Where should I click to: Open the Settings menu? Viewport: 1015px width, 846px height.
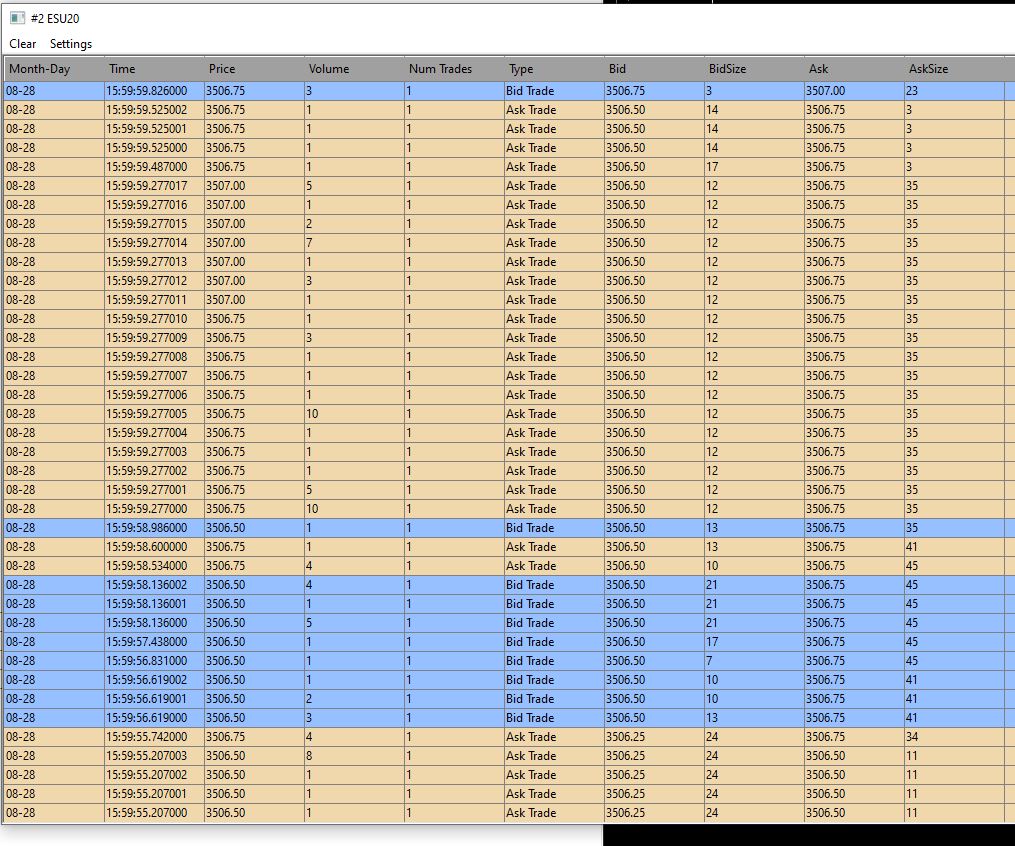pyautogui.click(x=71, y=44)
